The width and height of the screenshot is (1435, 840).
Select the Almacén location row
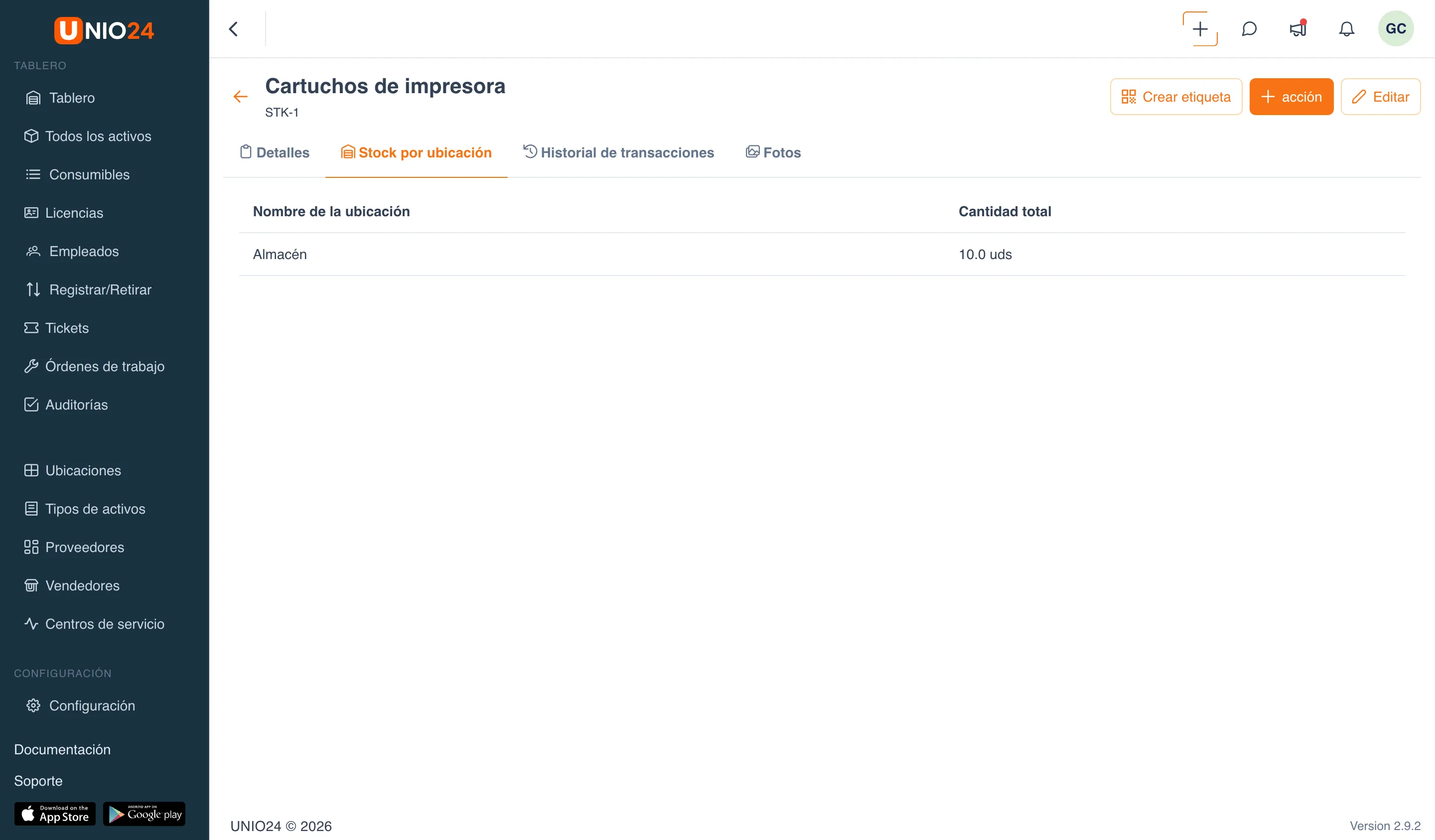[x=822, y=255]
